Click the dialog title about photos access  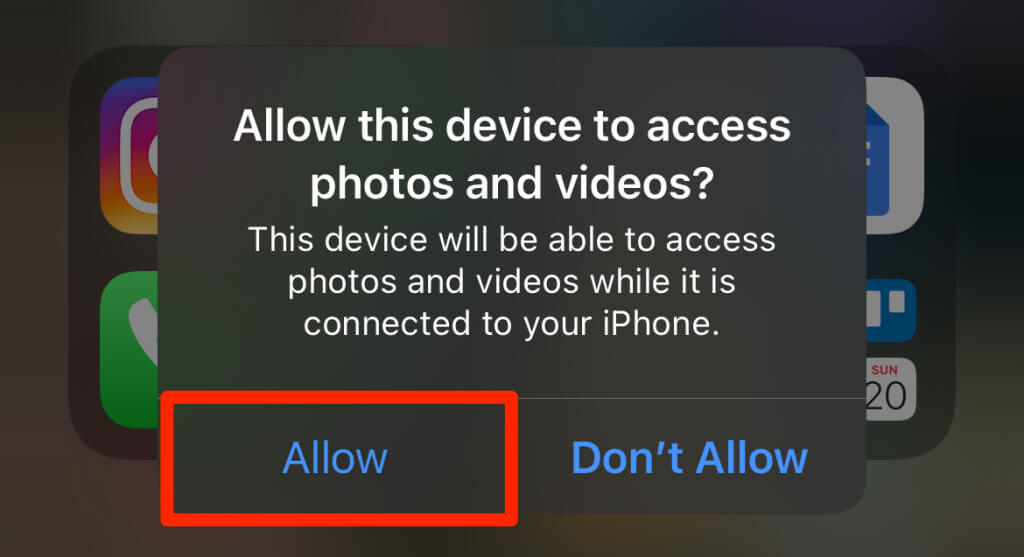click(512, 153)
